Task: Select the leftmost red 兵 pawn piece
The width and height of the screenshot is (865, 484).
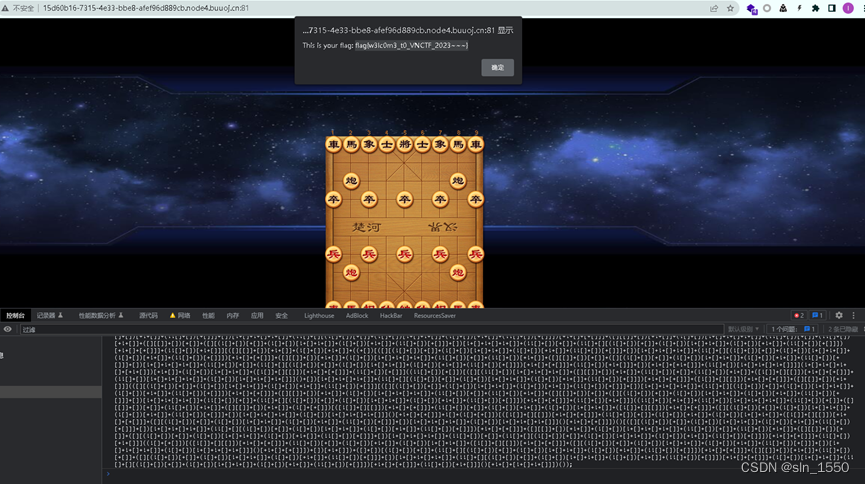Action: click(x=333, y=254)
